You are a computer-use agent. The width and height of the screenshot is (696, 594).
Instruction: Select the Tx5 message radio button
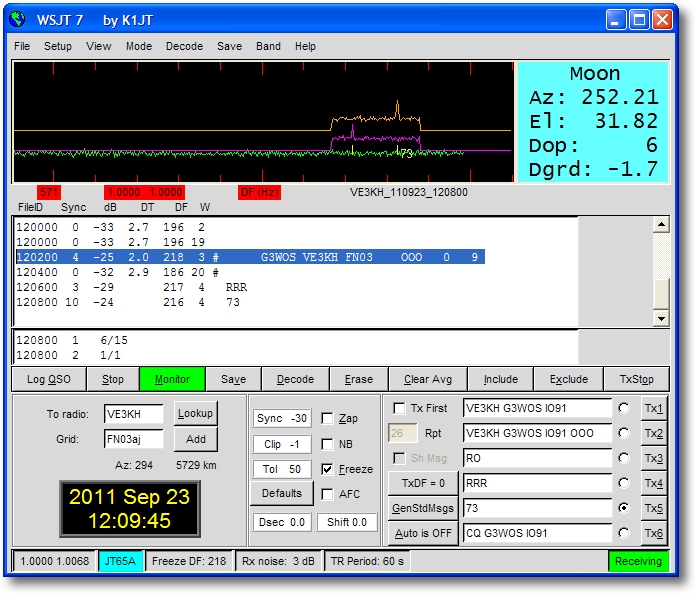point(624,508)
